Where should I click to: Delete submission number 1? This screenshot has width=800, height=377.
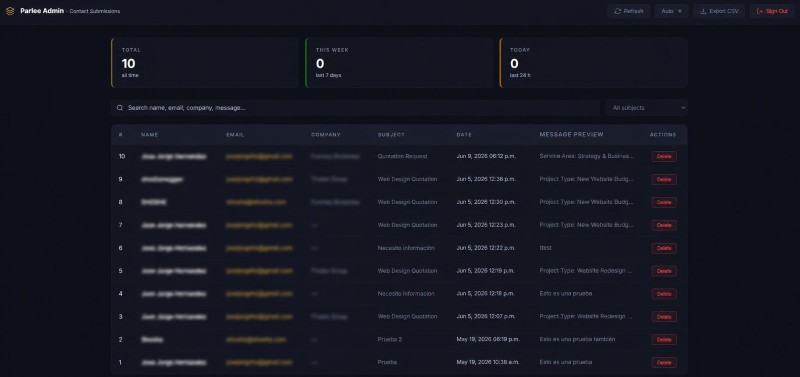[x=664, y=362]
